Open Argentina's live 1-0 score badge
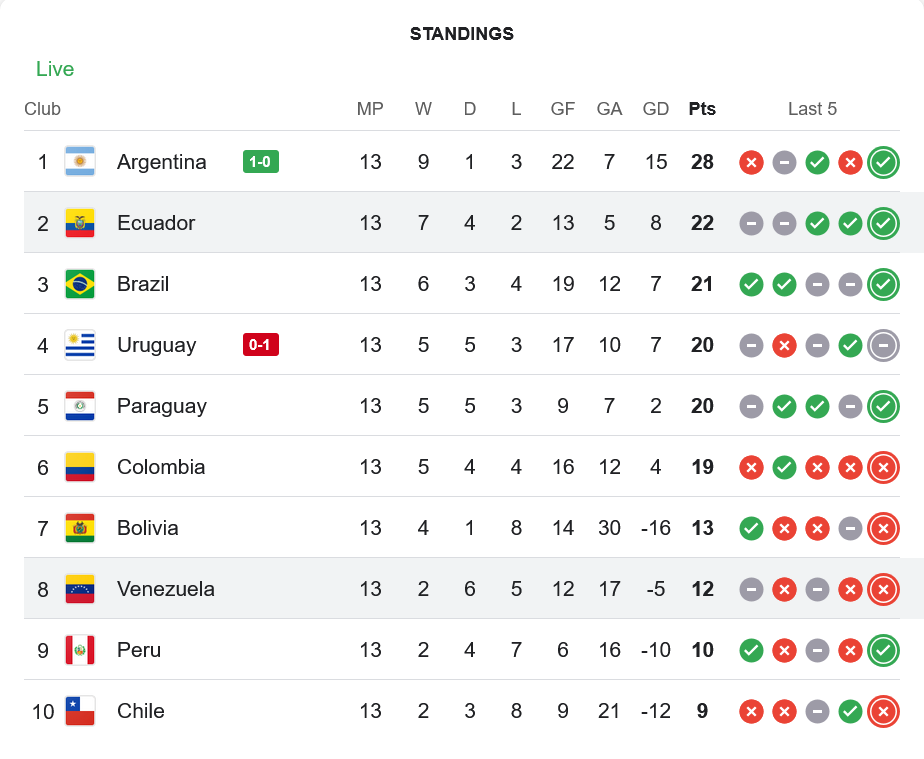Viewport: 924px width, 759px height. (260, 162)
